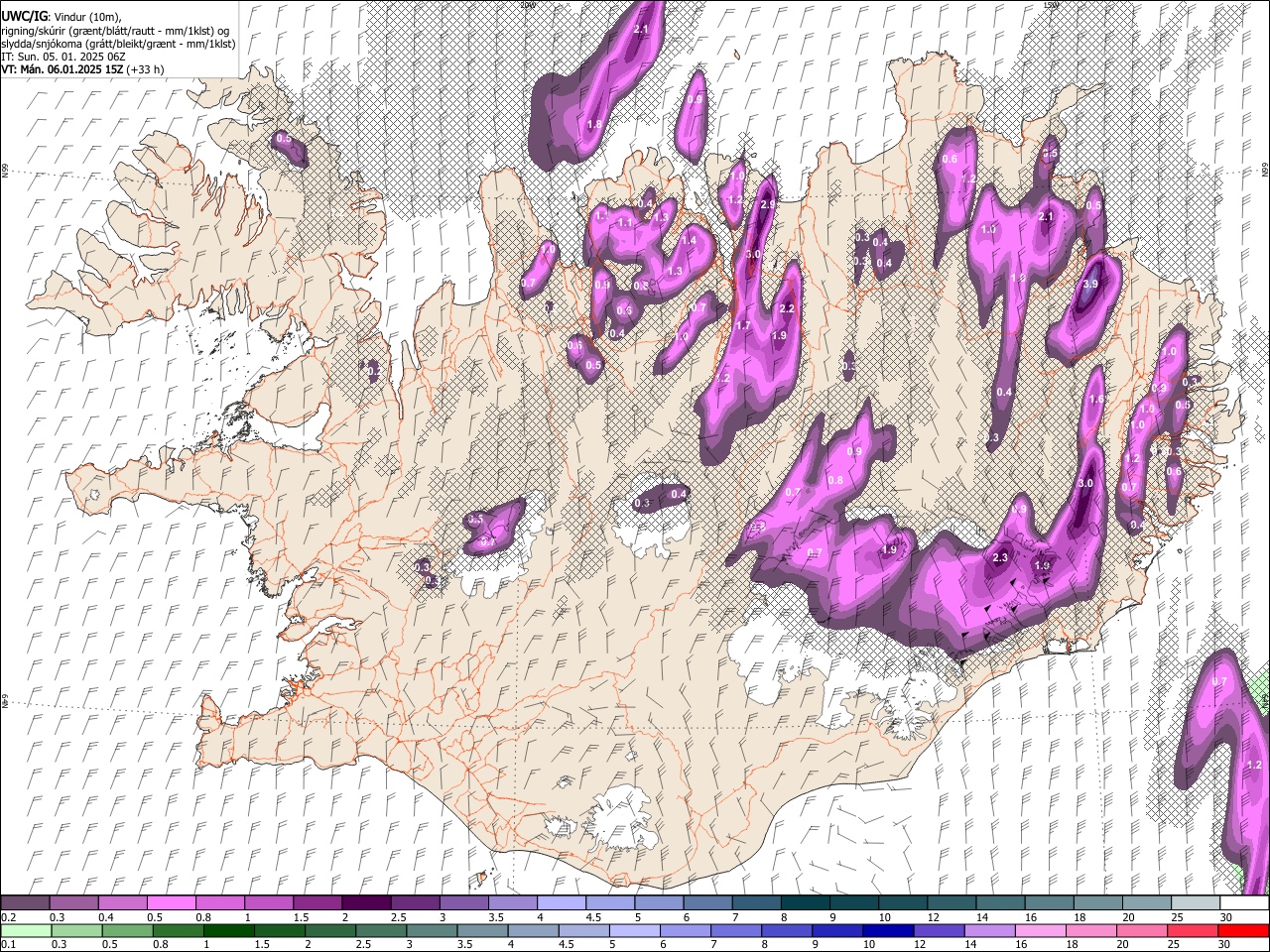
Task: Click the 2.2 precipitation value on the map
Action: (788, 309)
